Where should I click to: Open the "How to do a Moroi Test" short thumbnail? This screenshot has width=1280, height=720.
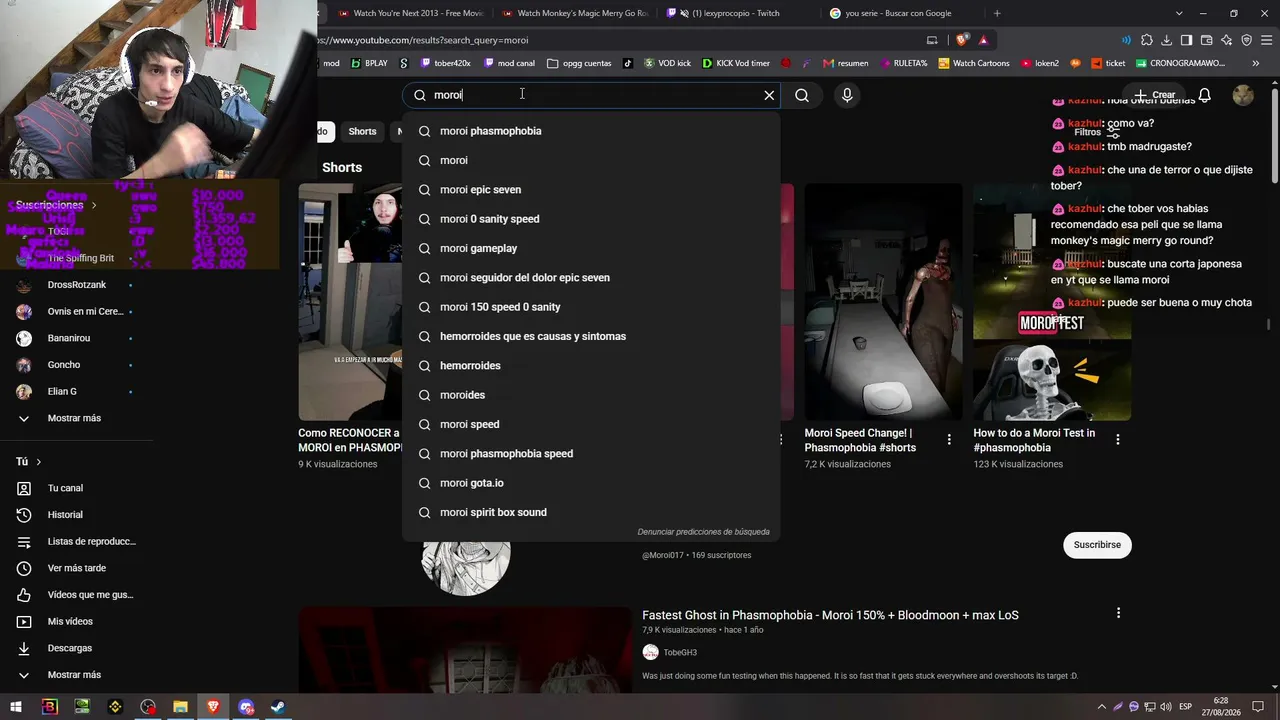1052,302
